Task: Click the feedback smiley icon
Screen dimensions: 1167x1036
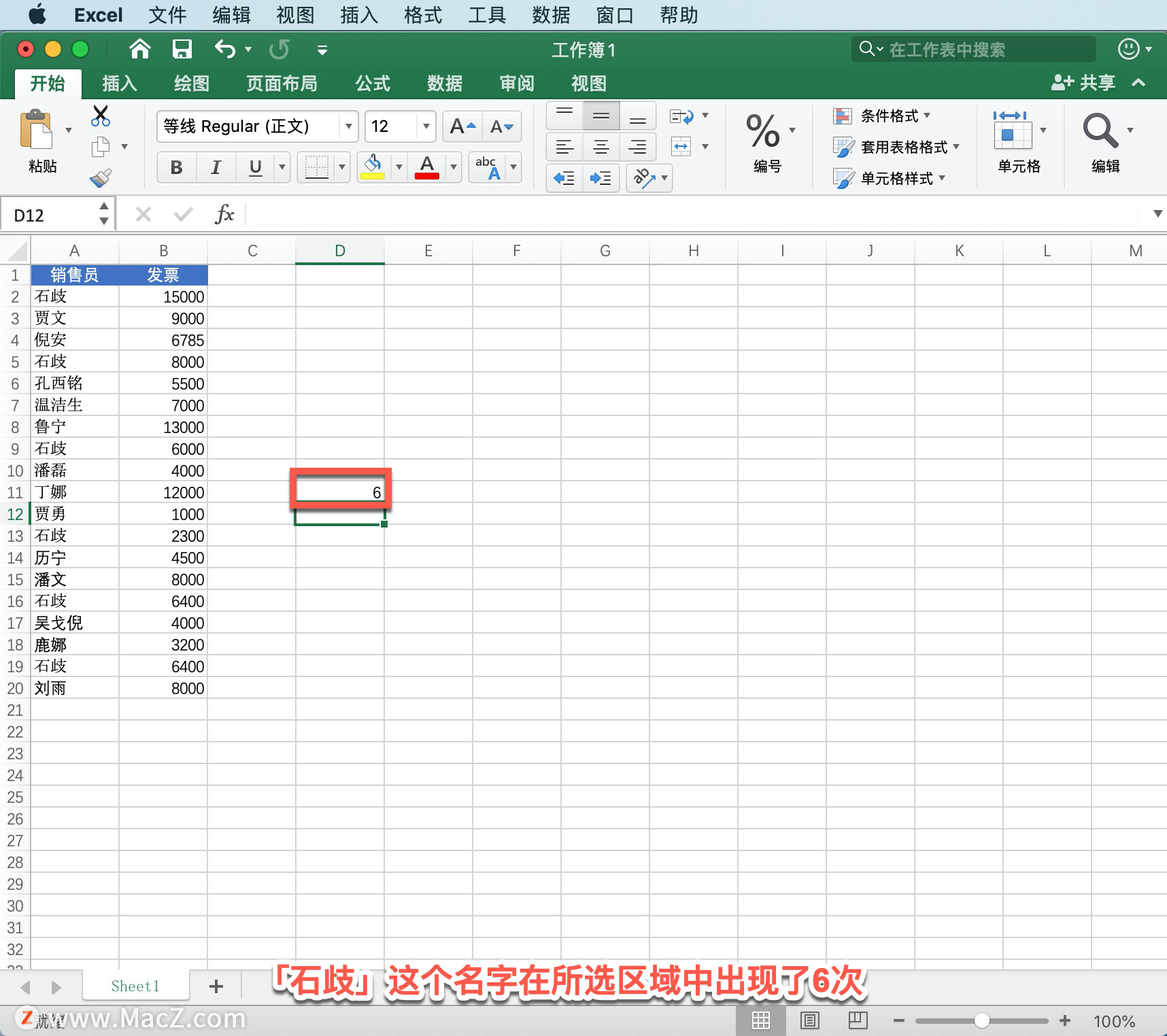Action: (x=1129, y=49)
